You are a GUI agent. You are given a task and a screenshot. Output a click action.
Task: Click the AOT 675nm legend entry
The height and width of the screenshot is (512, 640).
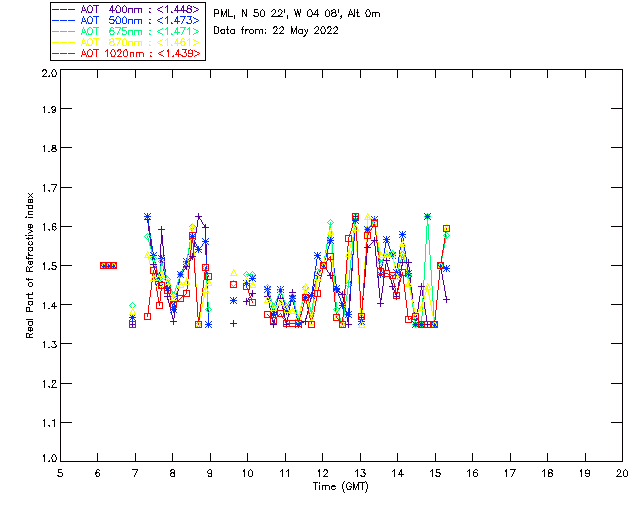coord(128,31)
